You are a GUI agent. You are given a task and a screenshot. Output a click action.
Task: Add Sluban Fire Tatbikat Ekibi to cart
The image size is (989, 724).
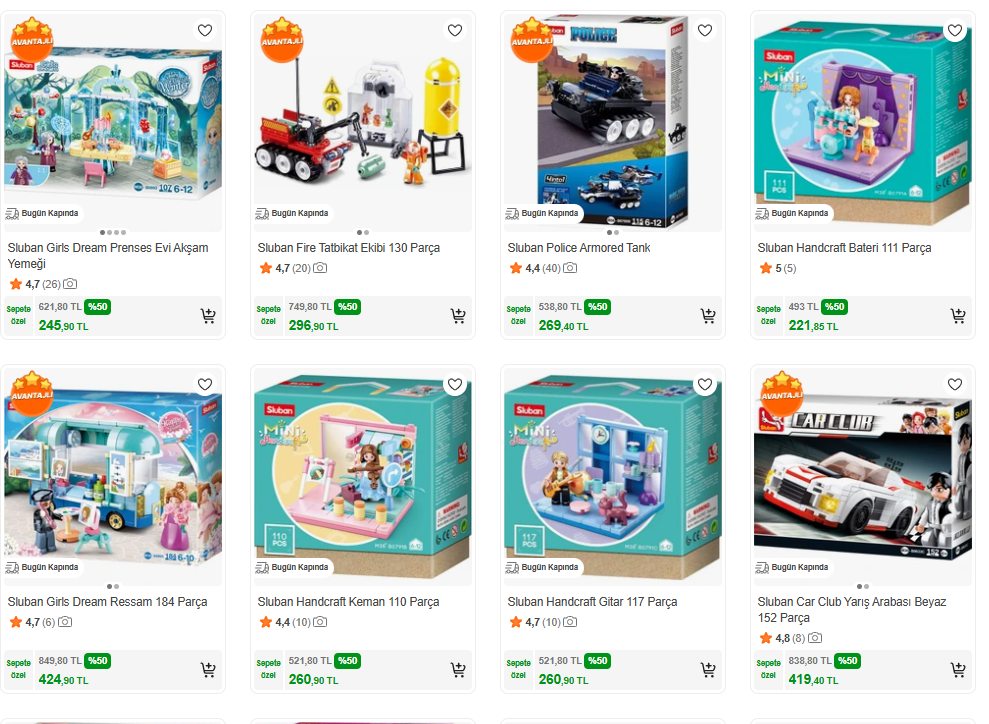458,316
